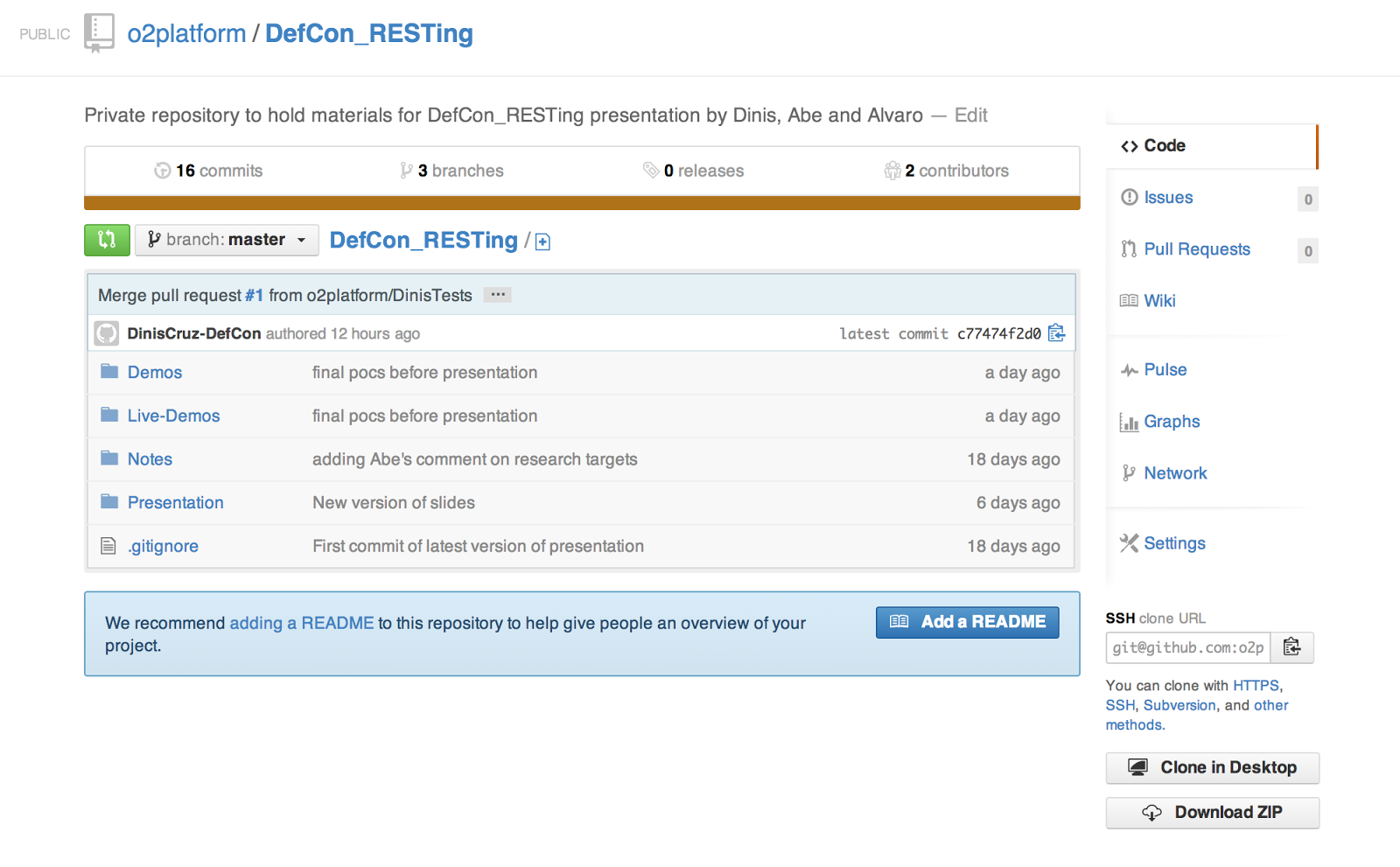Expand the commit message ellipsis
The image size is (1400, 867).
point(498,295)
